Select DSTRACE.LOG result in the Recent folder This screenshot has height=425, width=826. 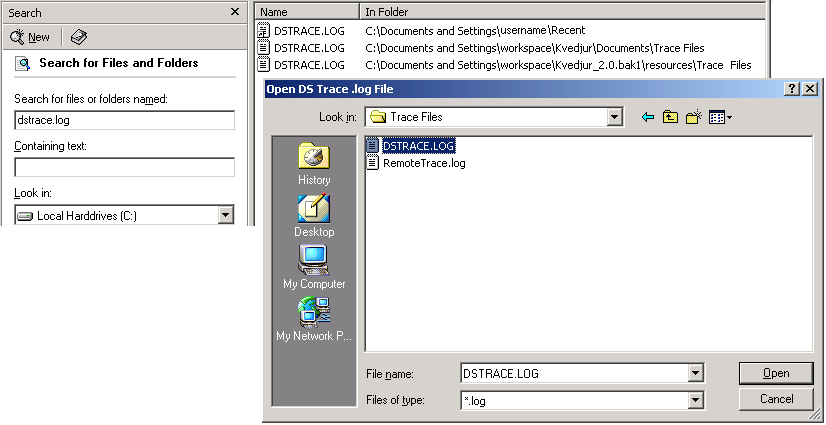[309, 31]
